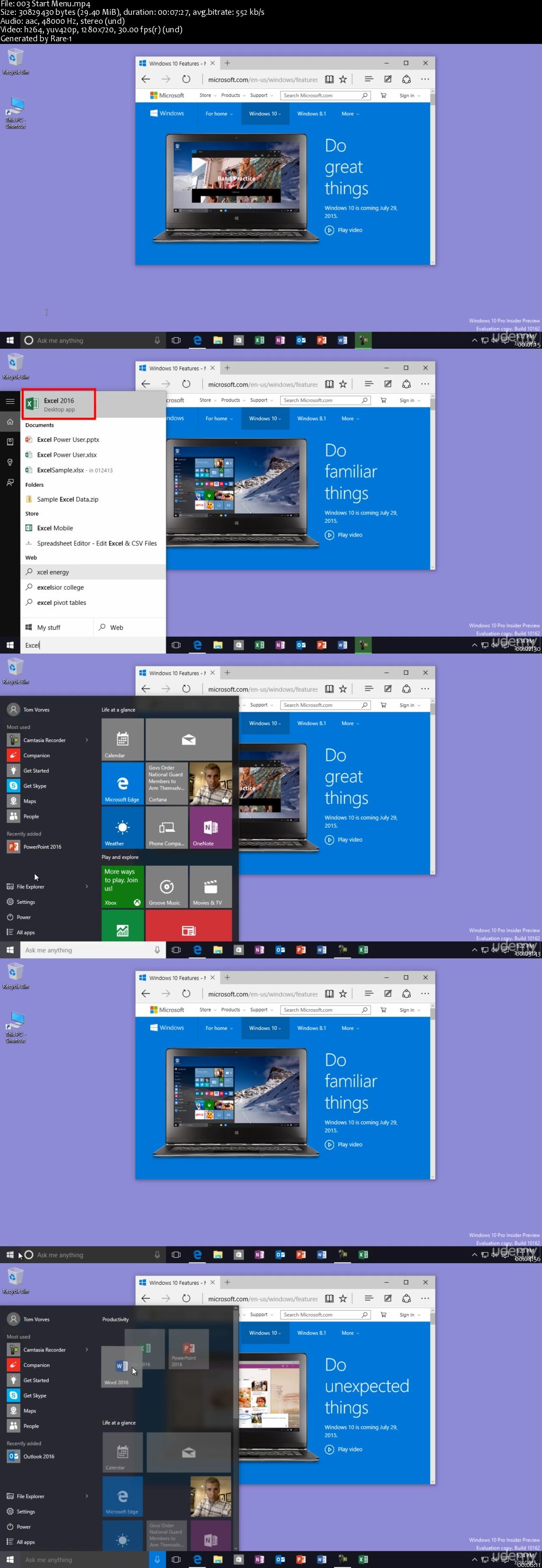The height and width of the screenshot is (1568, 542).
Task: Open More dropdown on 'Do unexpected things' page
Action: pos(350,1333)
